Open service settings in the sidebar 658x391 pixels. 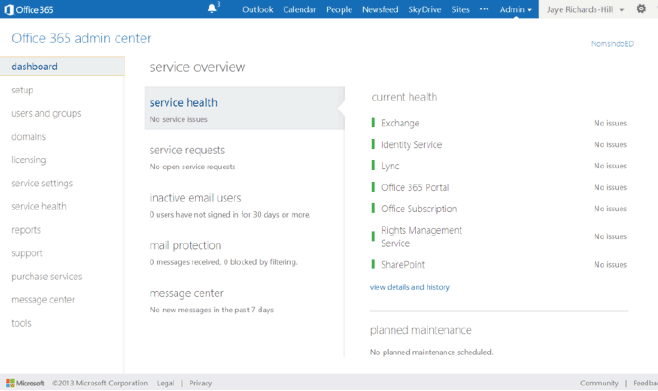coord(42,183)
